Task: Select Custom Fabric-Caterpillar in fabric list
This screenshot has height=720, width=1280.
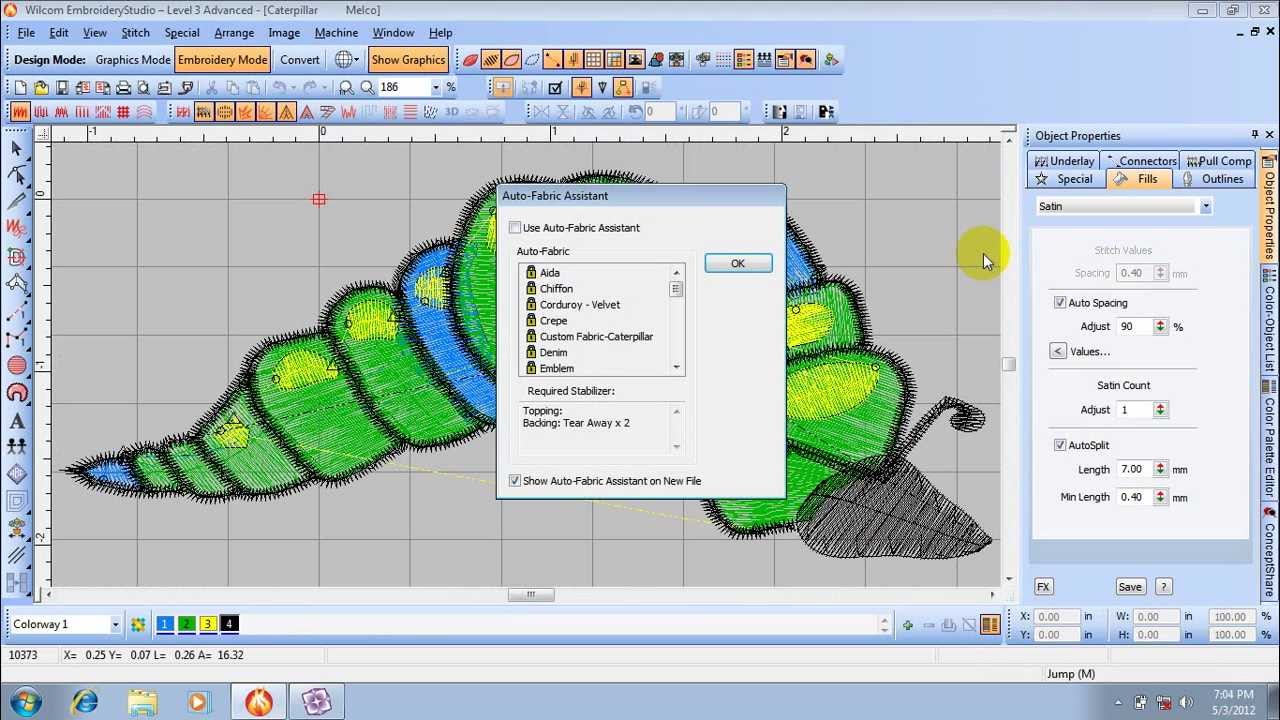Action: [x=596, y=337]
